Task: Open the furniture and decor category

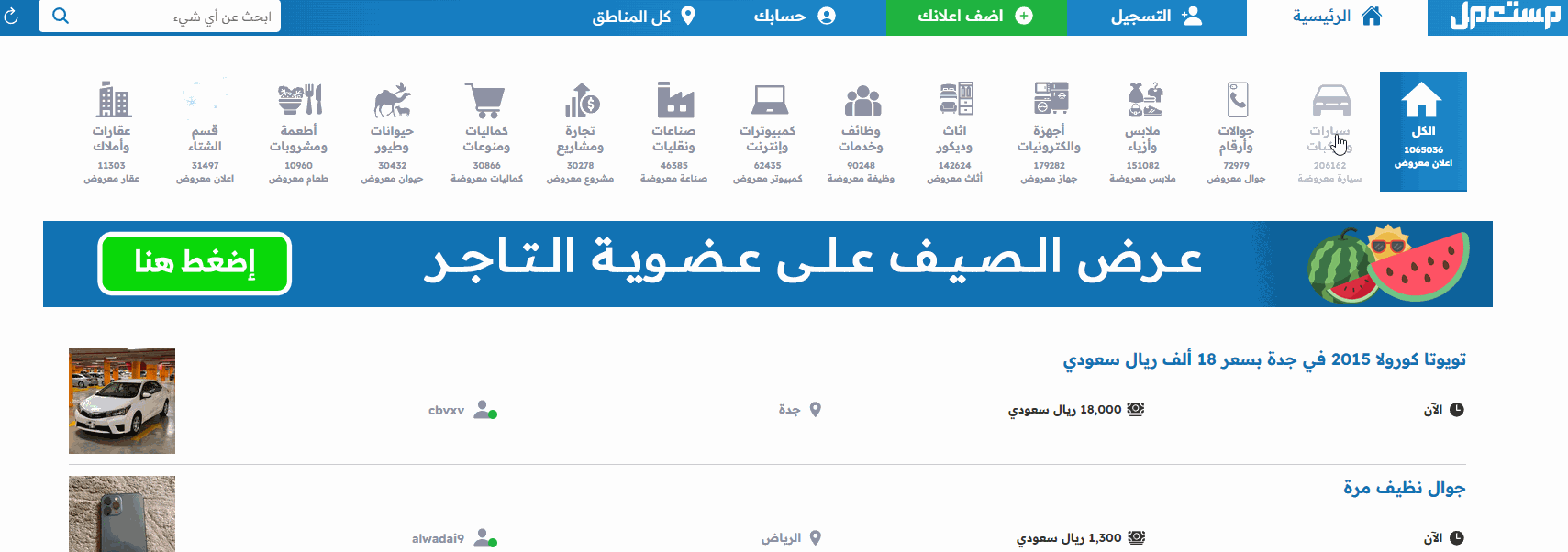Action: click(954, 101)
